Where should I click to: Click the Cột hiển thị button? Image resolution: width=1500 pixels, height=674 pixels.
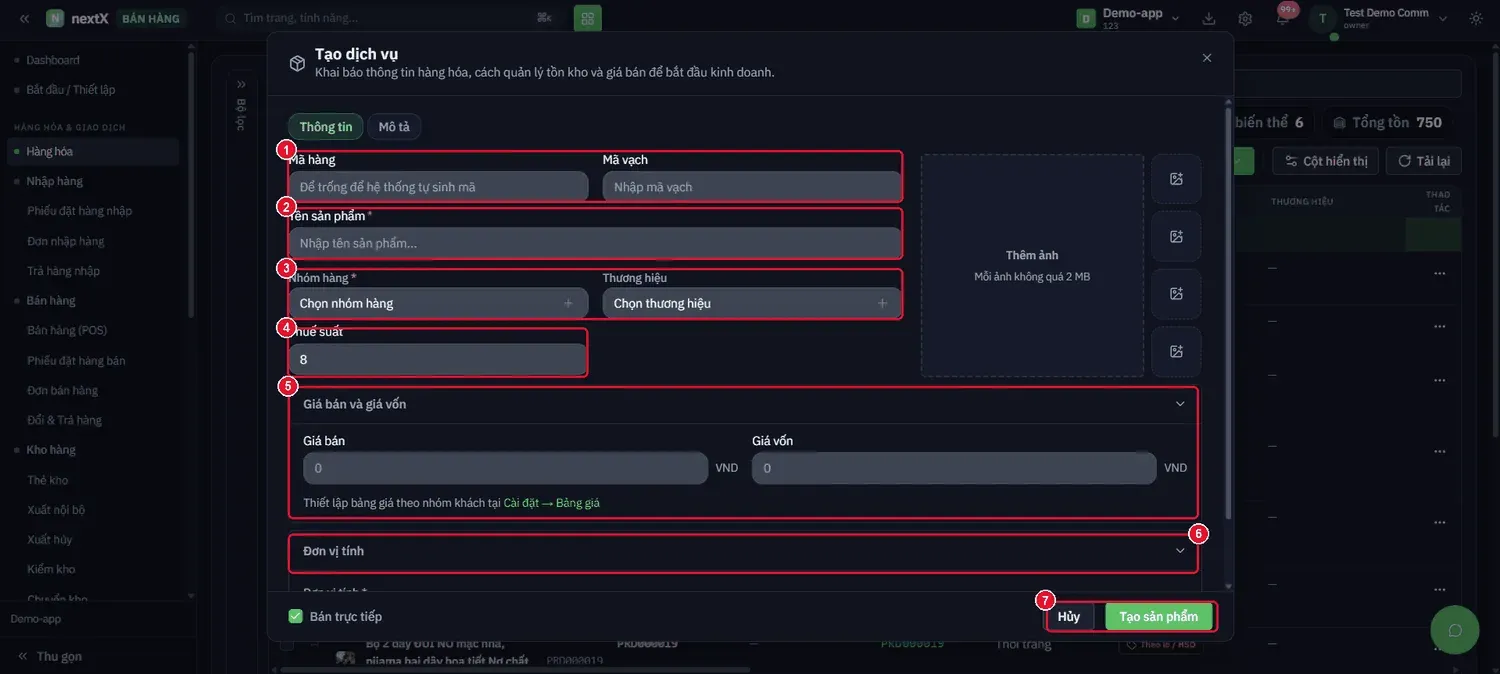[x=1326, y=161]
